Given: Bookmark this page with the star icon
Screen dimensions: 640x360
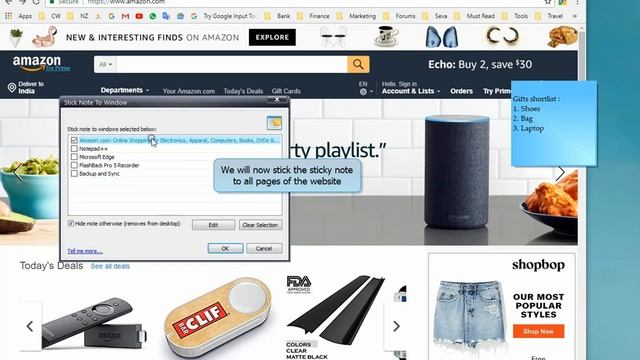Looking at the screenshot, I should [548, 2].
